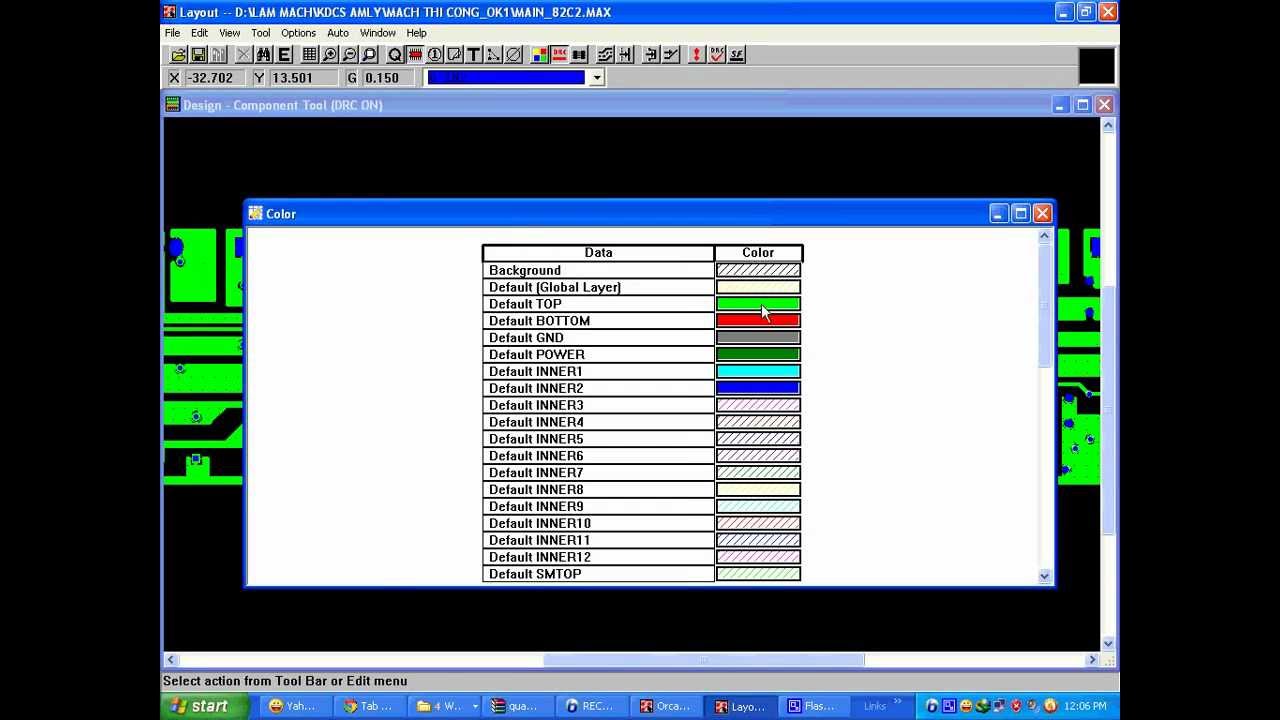The height and width of the screenshot is (720, 1280).
Task: Select the Zoom In magnifier
Action: click(330, 55)
